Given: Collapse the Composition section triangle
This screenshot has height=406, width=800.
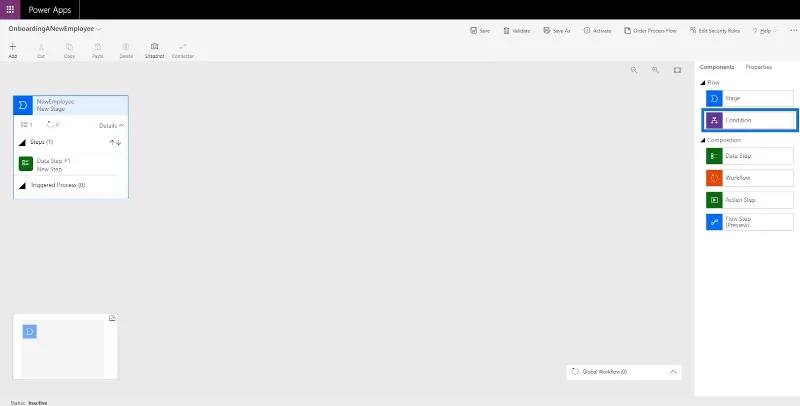Looking at the screenshot, I should [703, 140].
